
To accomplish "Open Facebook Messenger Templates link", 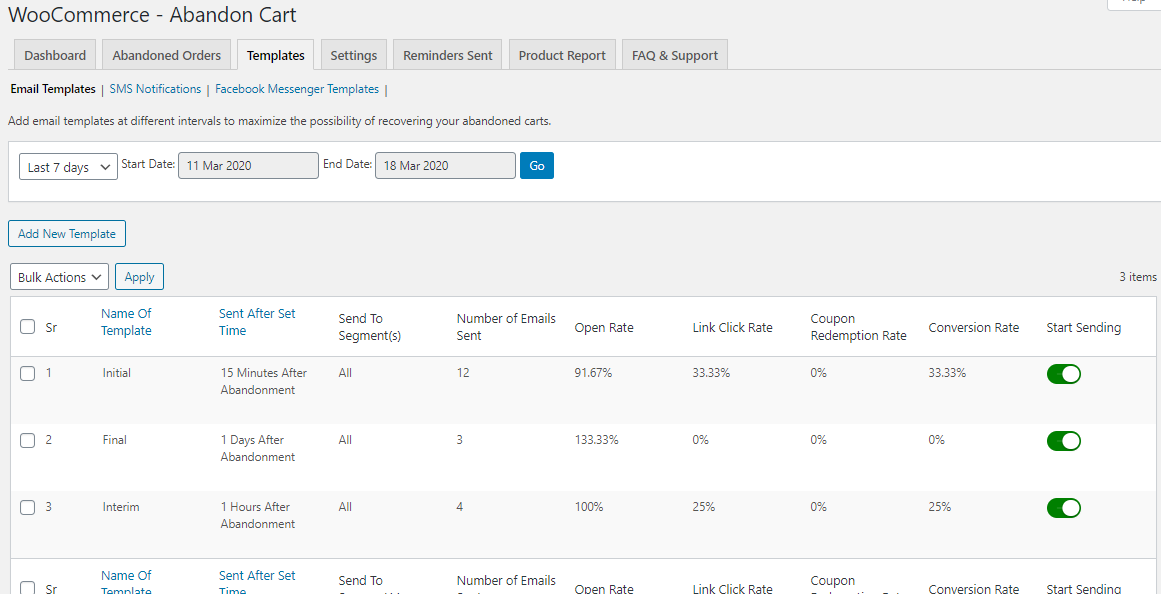I will tap(297, 89).
